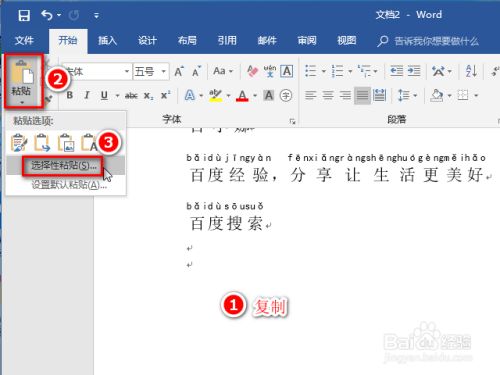Toggle strikethrough (abc) formatting
Screen dimensions: 500x375
click(x=131, y=96)
